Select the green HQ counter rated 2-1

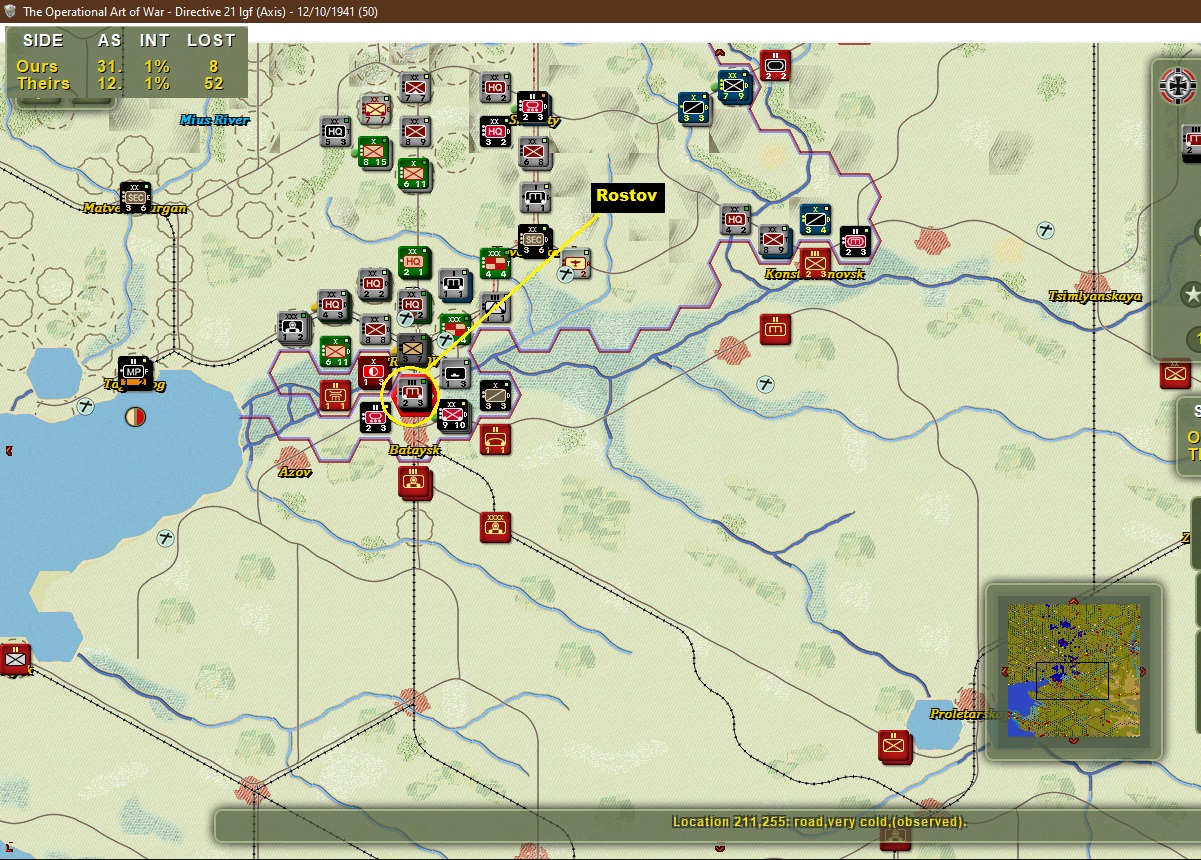tap(414, 262)
